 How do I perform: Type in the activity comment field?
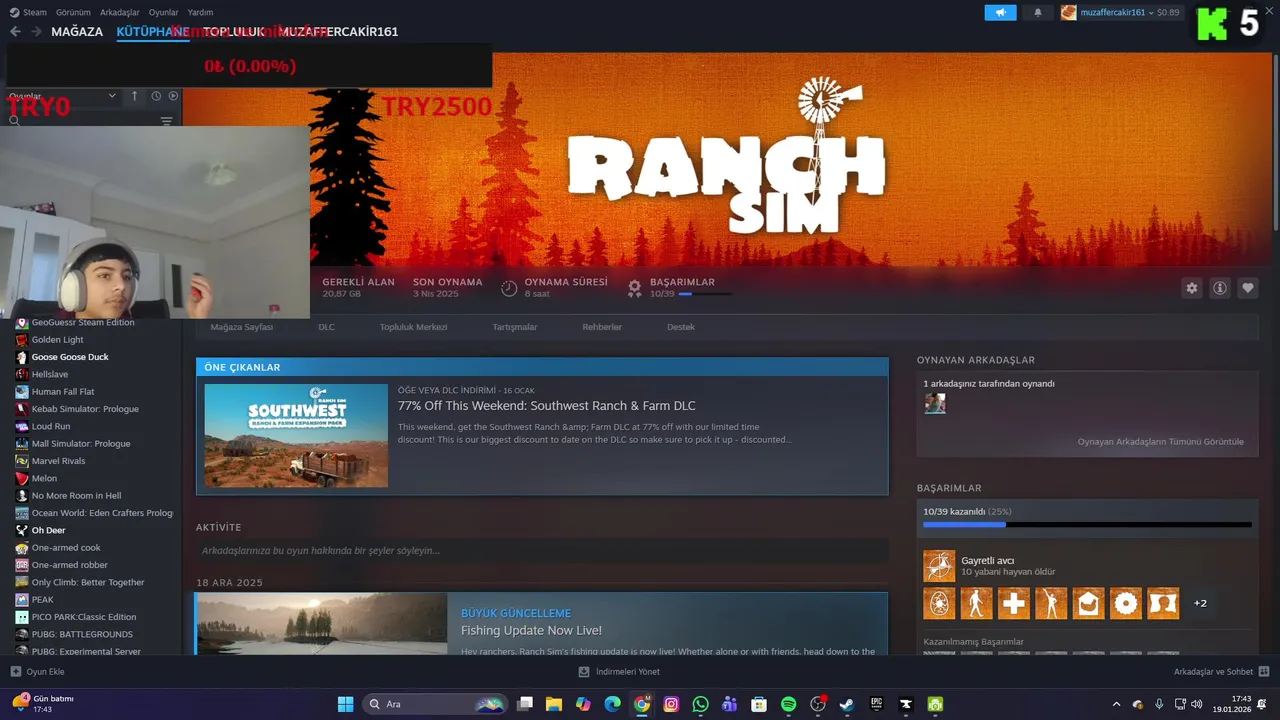pos(542,551)
